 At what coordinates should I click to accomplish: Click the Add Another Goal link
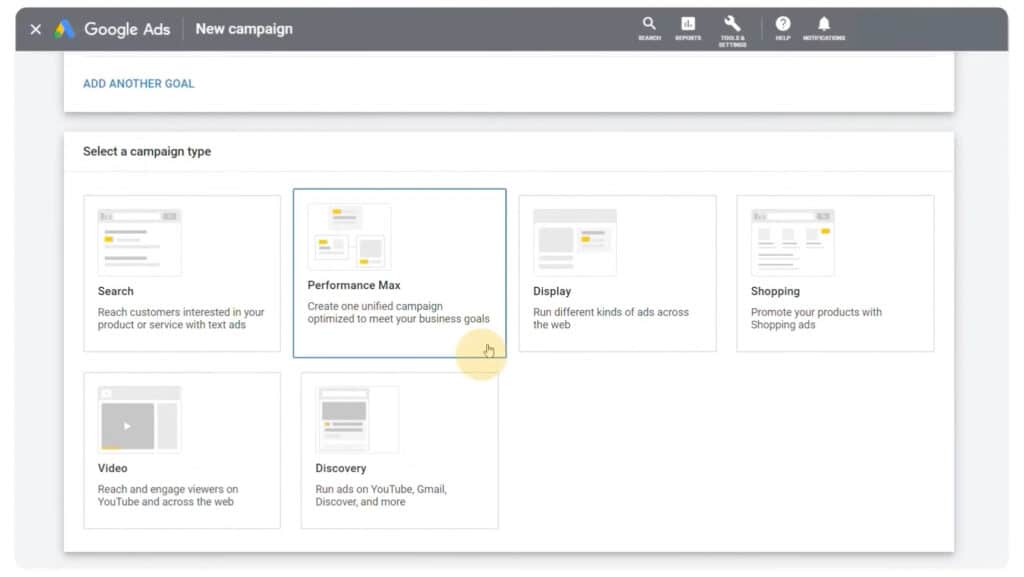[138, 84]
